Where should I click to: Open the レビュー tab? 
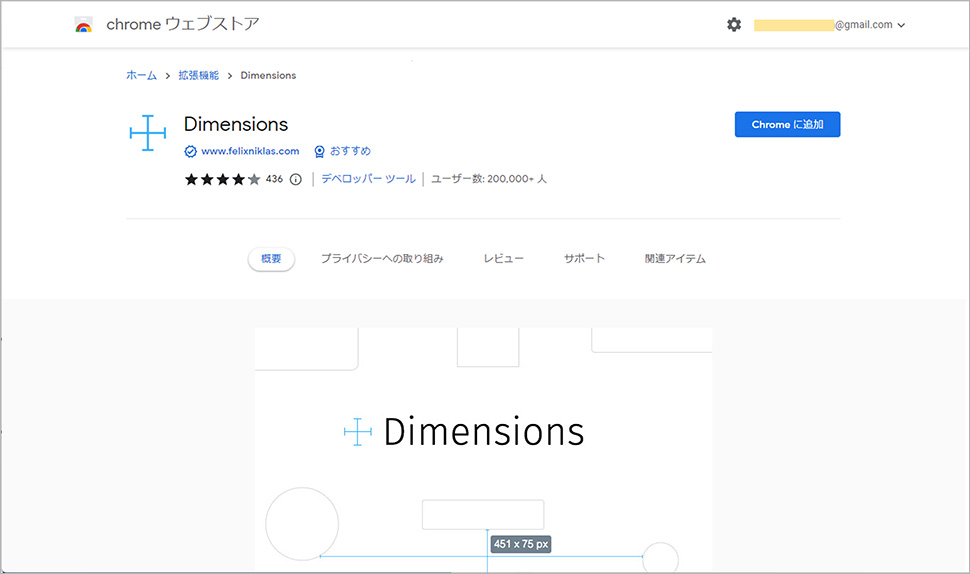[503, 259]
